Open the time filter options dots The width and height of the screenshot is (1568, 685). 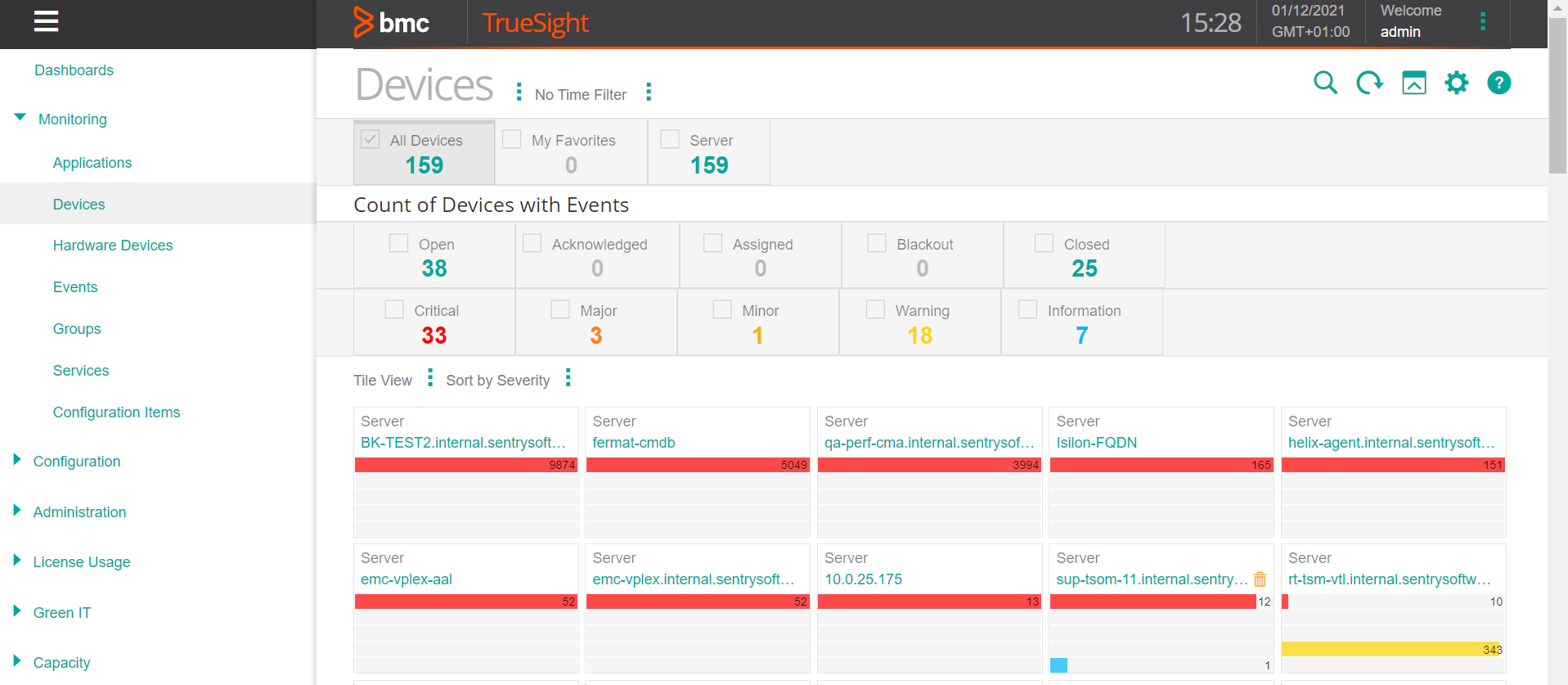(649, 92)
